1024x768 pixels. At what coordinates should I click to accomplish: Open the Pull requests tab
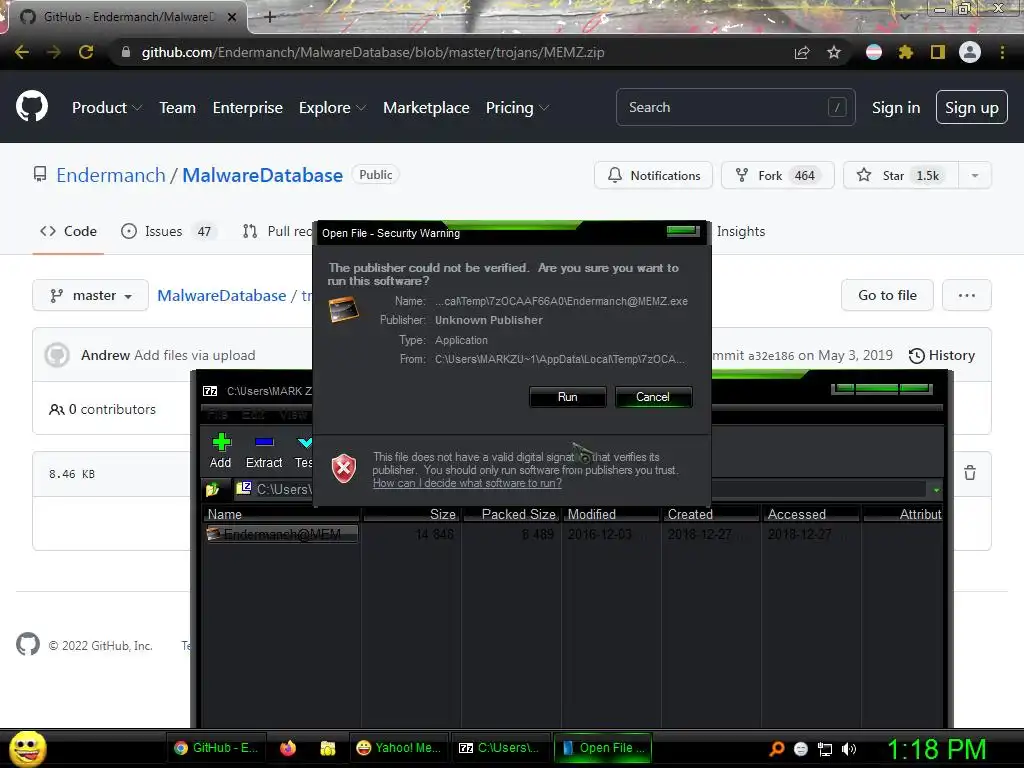click(x=277, y=231)
